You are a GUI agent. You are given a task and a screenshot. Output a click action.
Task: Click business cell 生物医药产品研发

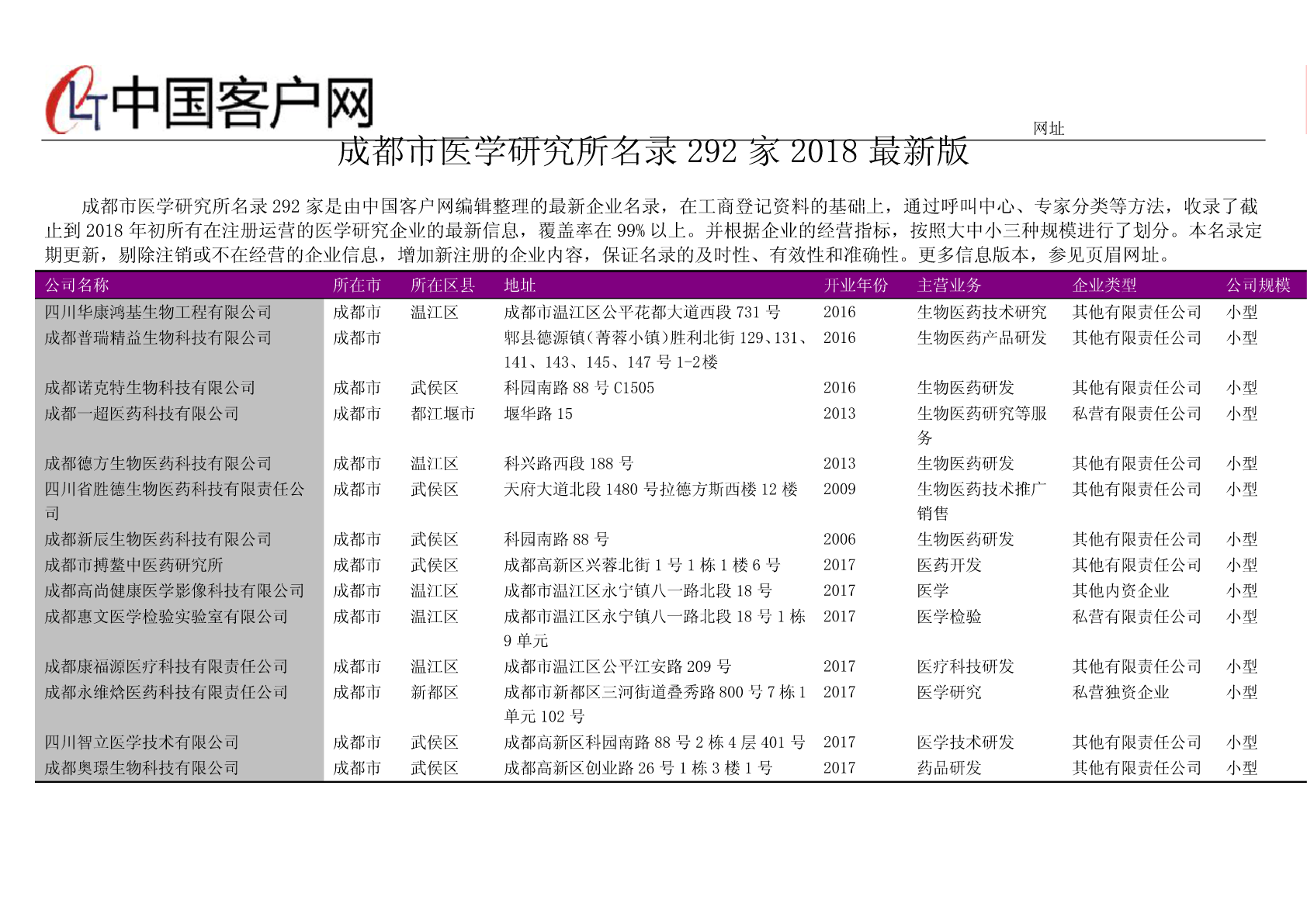[982, 338]
